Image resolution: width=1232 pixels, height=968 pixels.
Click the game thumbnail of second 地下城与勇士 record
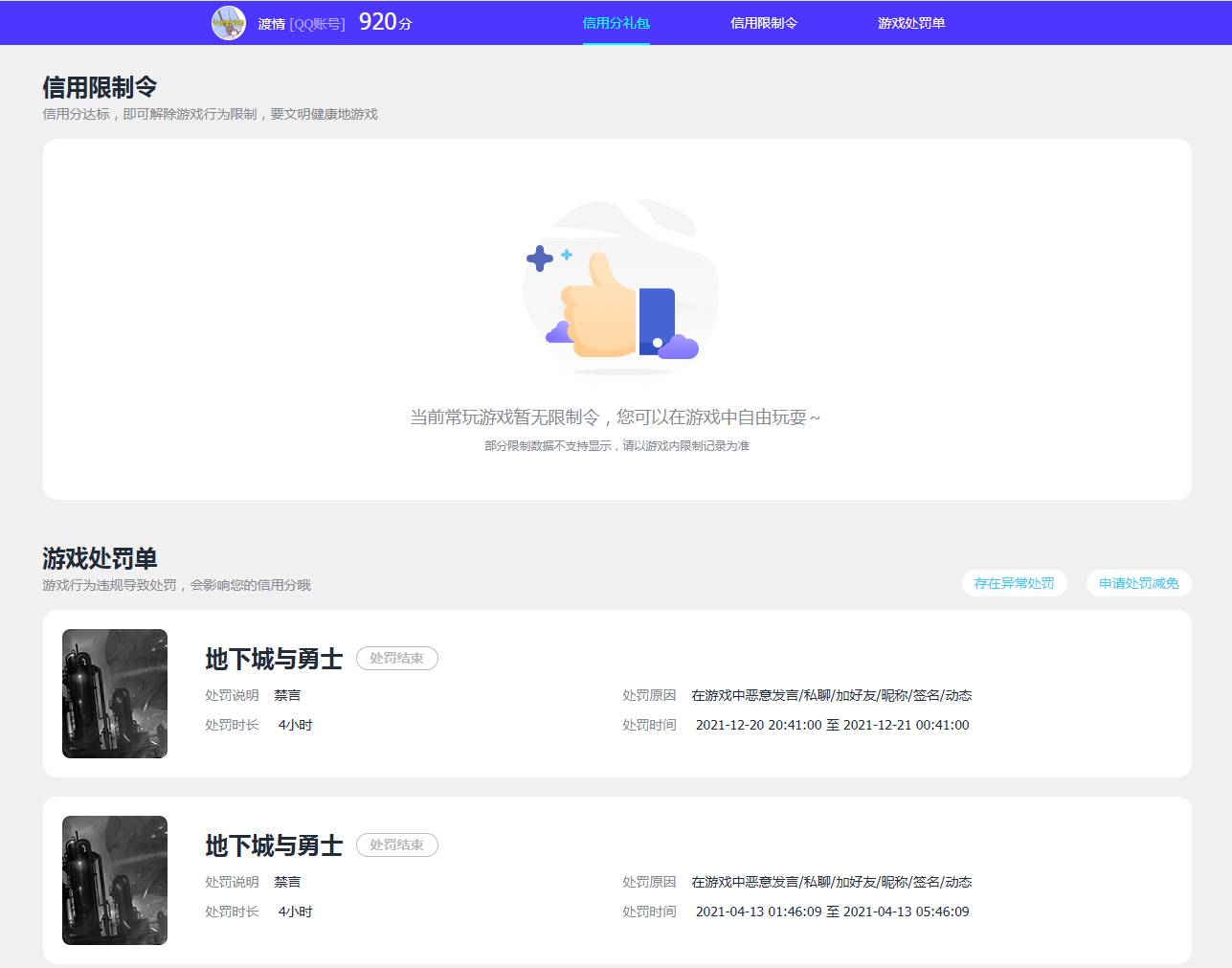(114, 879)
